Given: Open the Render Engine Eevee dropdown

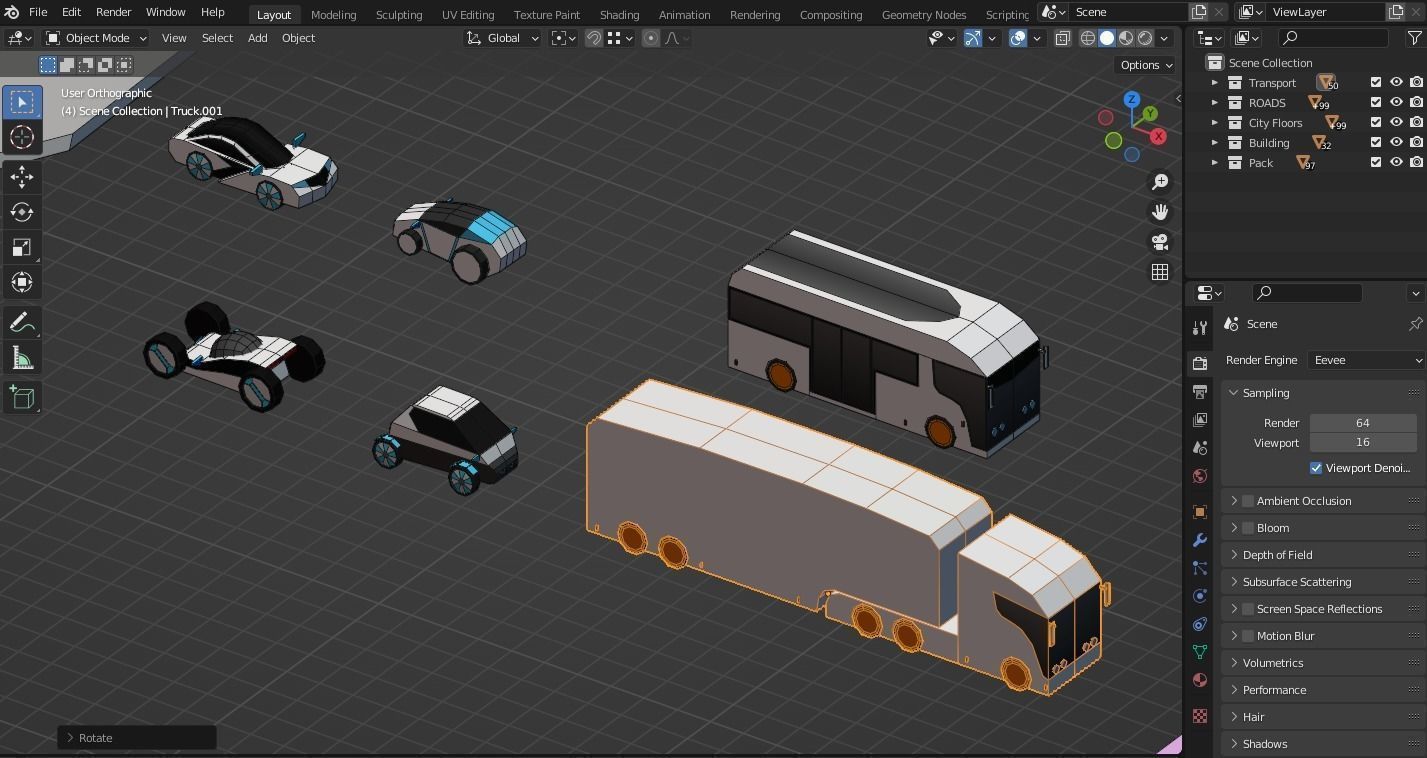Looking at the screenshot, I should [1365, 360].
